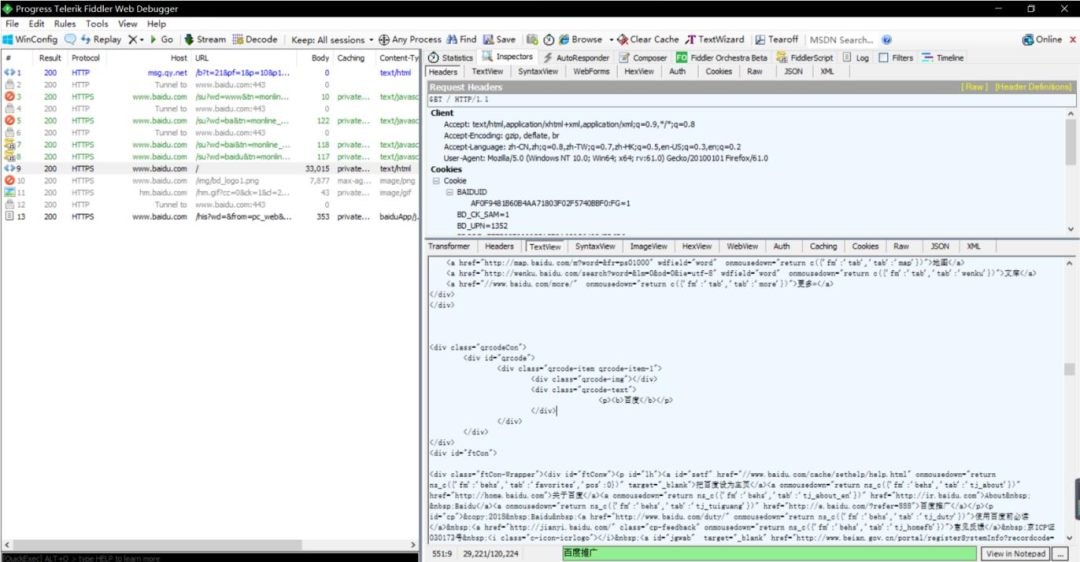Click the Online status indicator
The height and width of the screenshot is (562, 1080).
(1042, 39)
